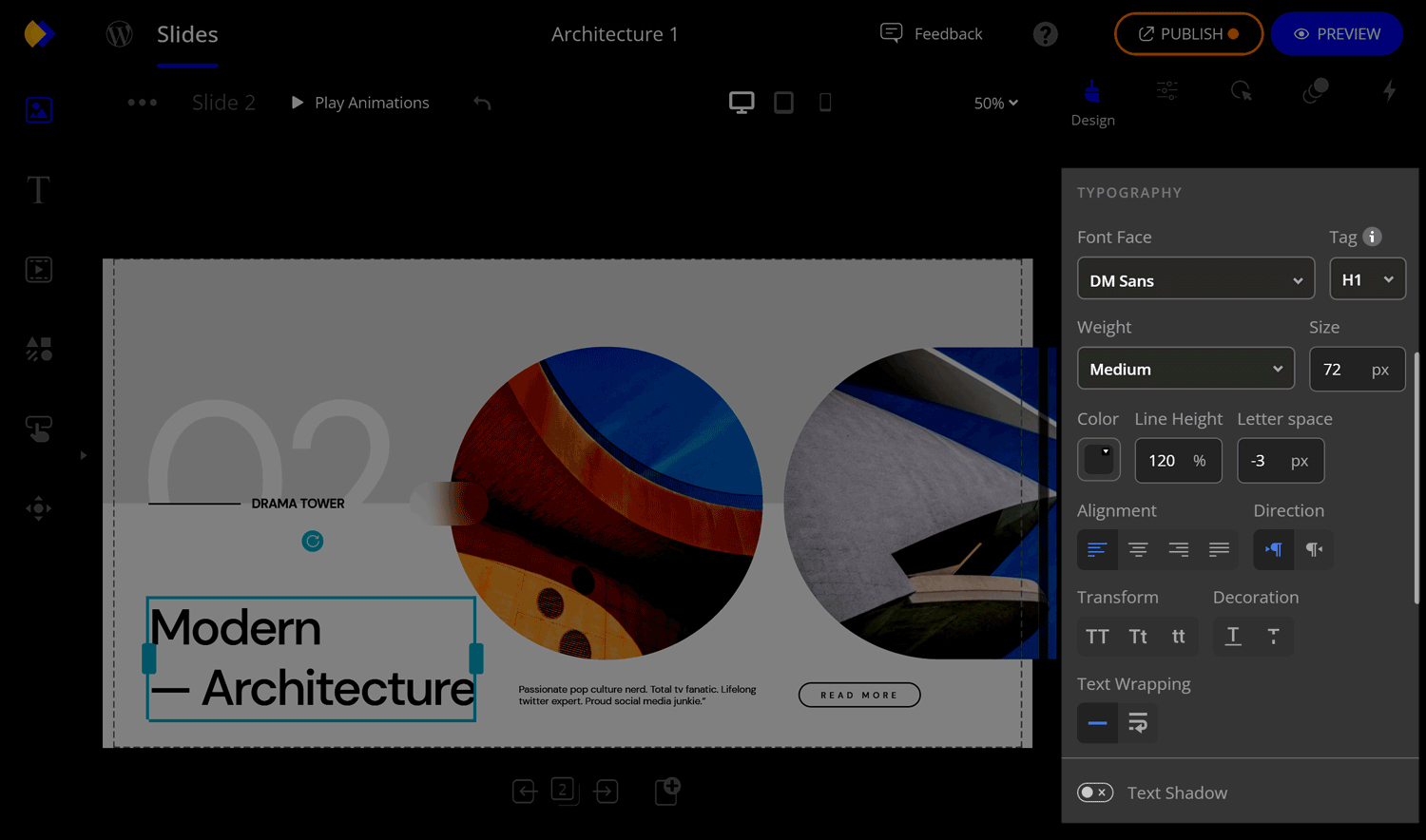Screen dimensions: 1426x840
Task: Open the Text tool in left sidebar
Action: click(38, 190)
